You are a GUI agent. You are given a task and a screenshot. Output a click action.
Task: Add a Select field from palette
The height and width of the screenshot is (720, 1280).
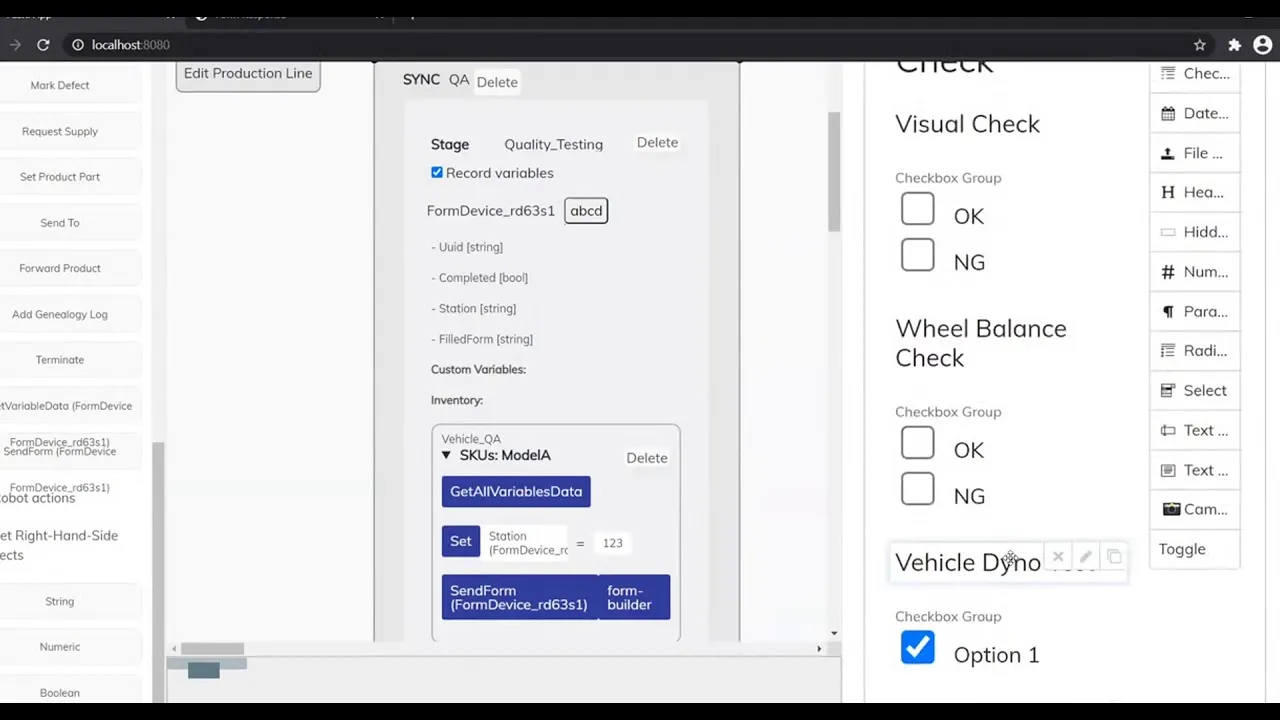coord(1195,390)
